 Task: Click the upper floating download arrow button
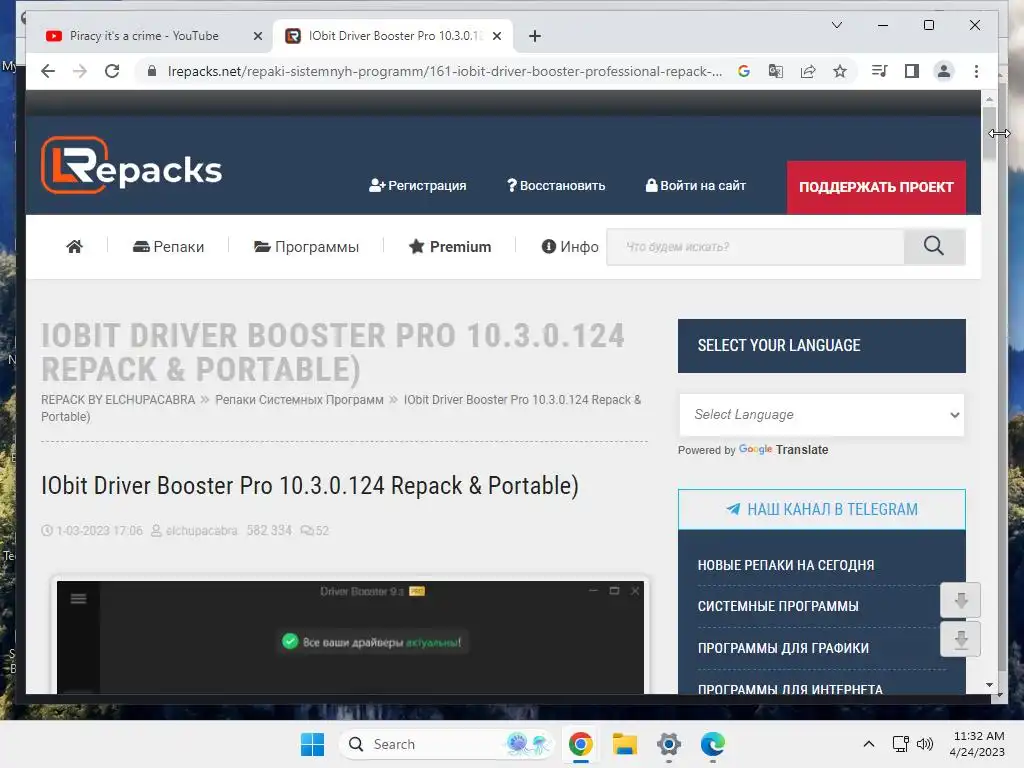coord(960,600)
